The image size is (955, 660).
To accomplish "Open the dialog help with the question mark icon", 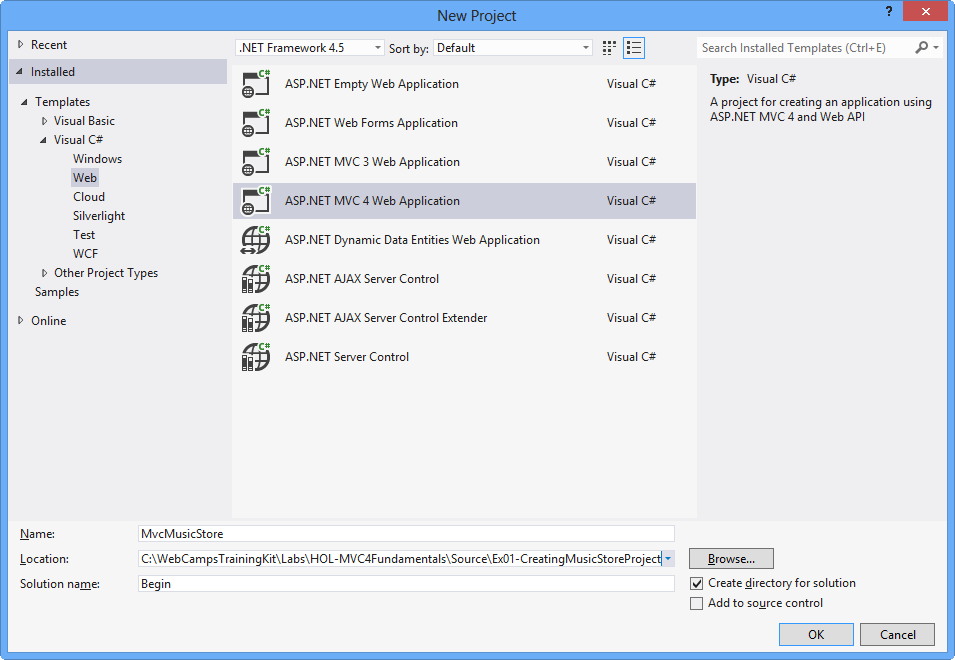I will pyautogui.click(x=888, y=13).
